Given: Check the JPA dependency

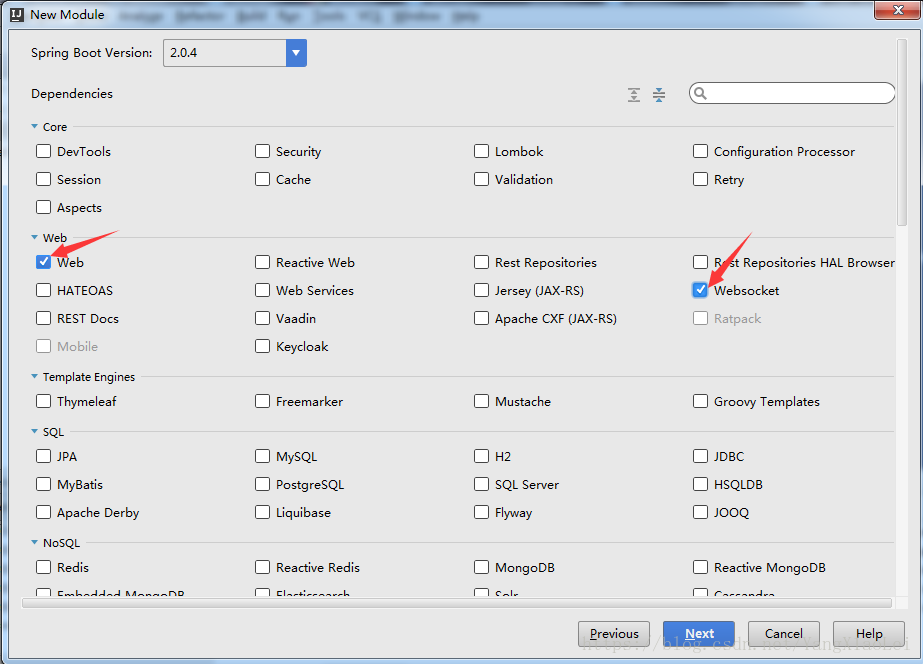Looking at the screenshot, I should point(44,456).
